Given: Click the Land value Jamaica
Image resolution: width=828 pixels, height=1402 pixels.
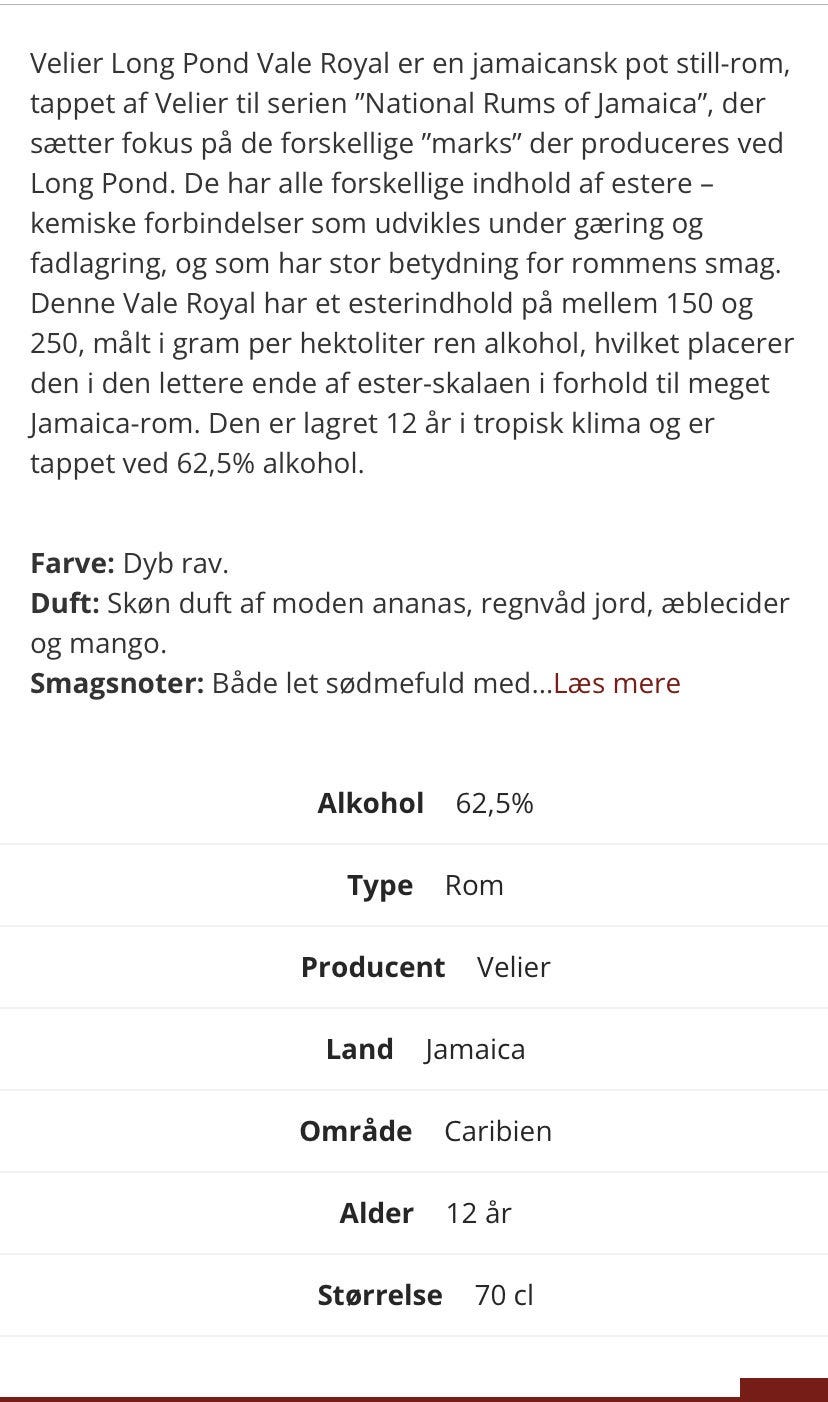Looking at the screenshot, I should coord(475,1049).
